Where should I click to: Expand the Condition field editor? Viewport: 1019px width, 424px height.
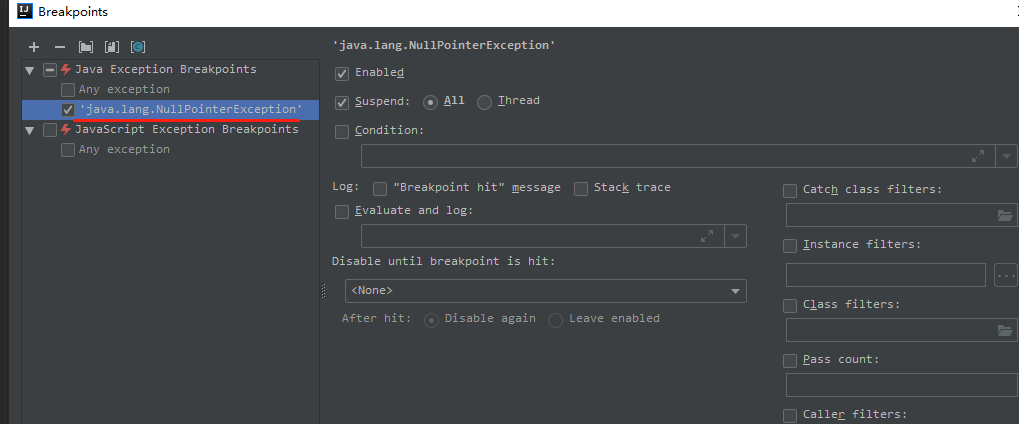977,156
